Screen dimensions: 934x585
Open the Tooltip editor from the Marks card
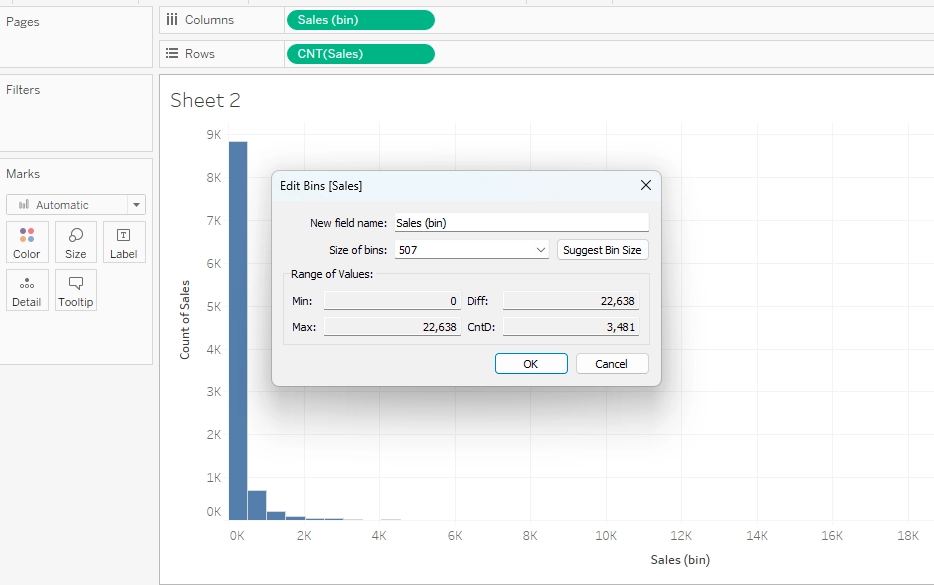[x=75, y=289]
